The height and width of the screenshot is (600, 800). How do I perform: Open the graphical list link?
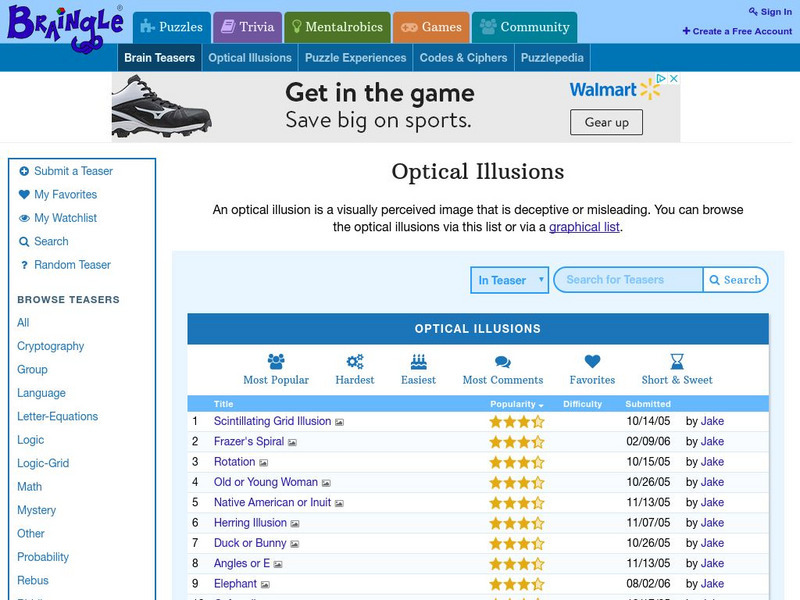point(584,227)
